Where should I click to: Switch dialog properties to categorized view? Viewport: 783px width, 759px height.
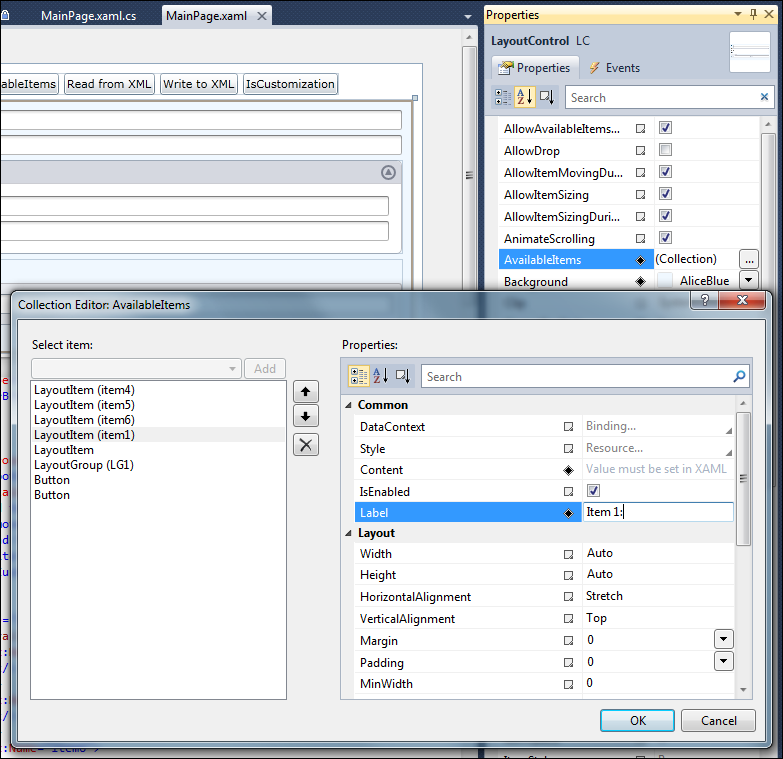[359, 376]
